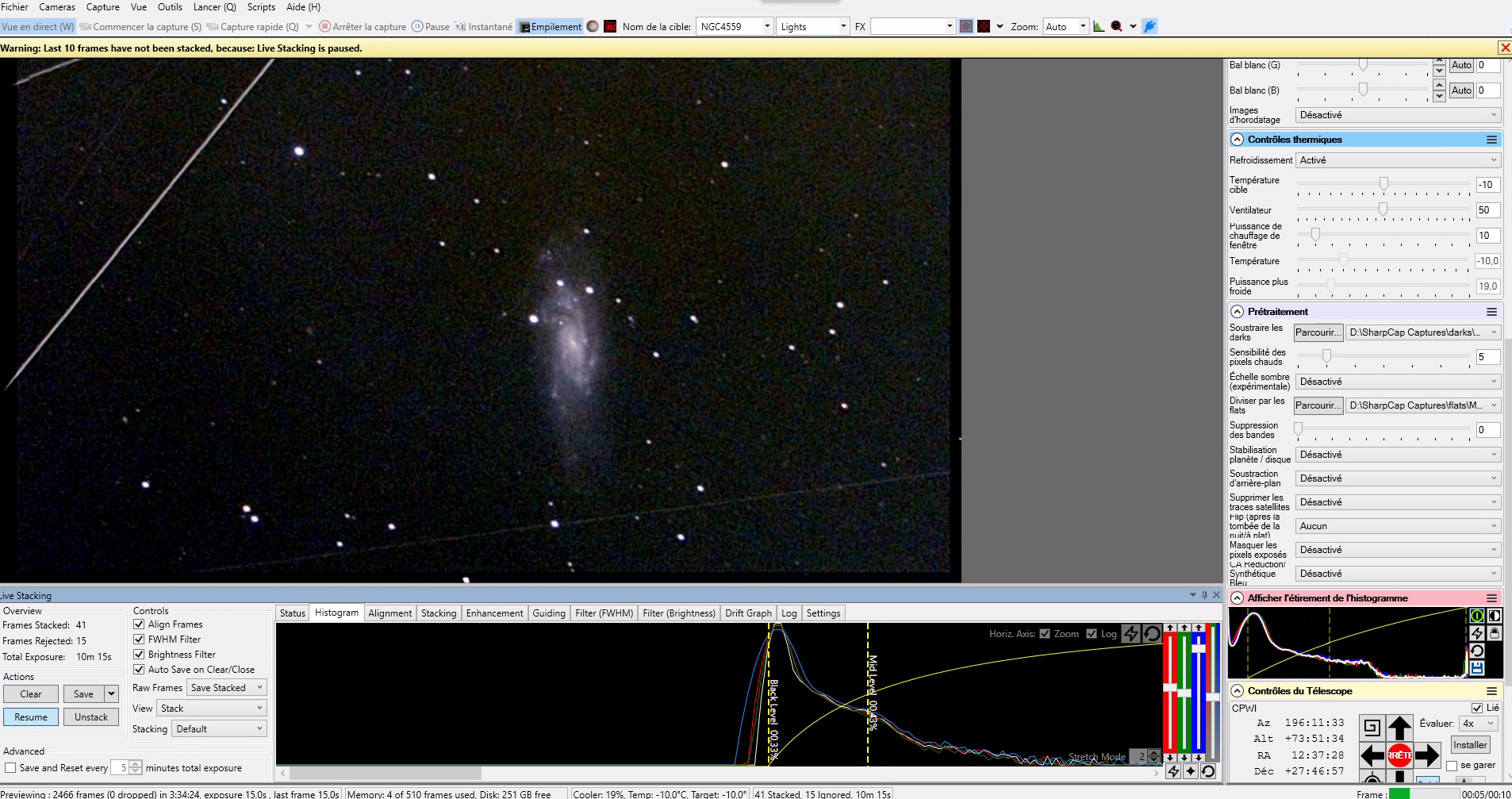Click the blue plug connection icon
Image resolution: width=1512 pixels, height=799 pixels.
pos(1149,26)
